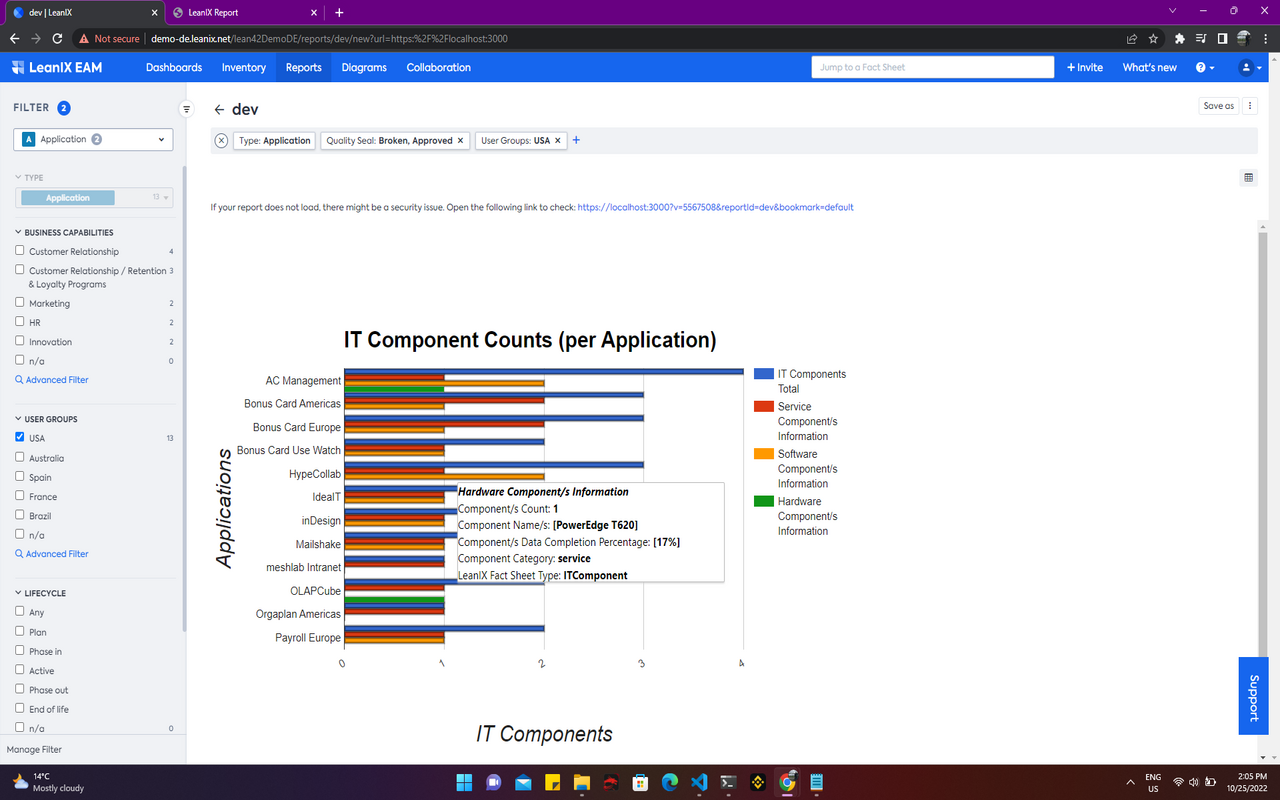Check the Customer Relationship checkbox

tap(20, 251)
